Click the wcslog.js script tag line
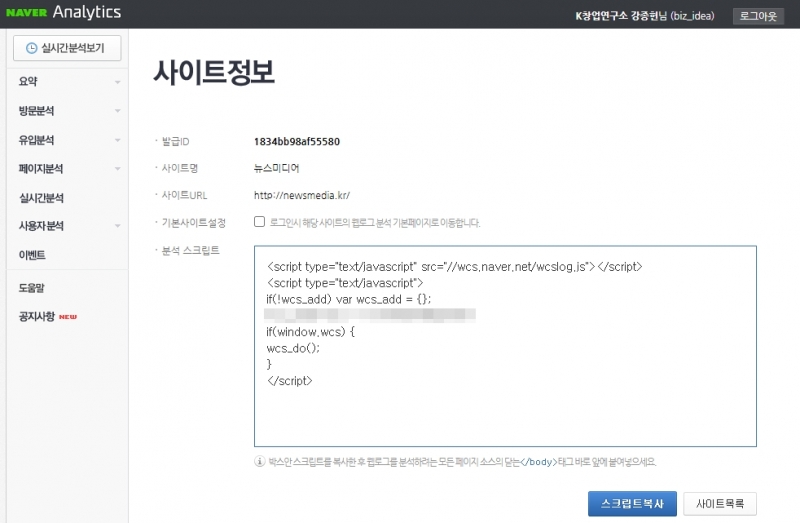The image size is (800, 523). click(454, 266)
